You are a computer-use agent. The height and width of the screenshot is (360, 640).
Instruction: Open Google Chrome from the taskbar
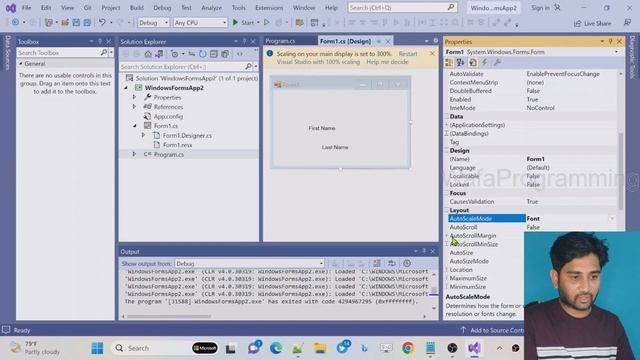pyautogui.click(x=408, y=348)
